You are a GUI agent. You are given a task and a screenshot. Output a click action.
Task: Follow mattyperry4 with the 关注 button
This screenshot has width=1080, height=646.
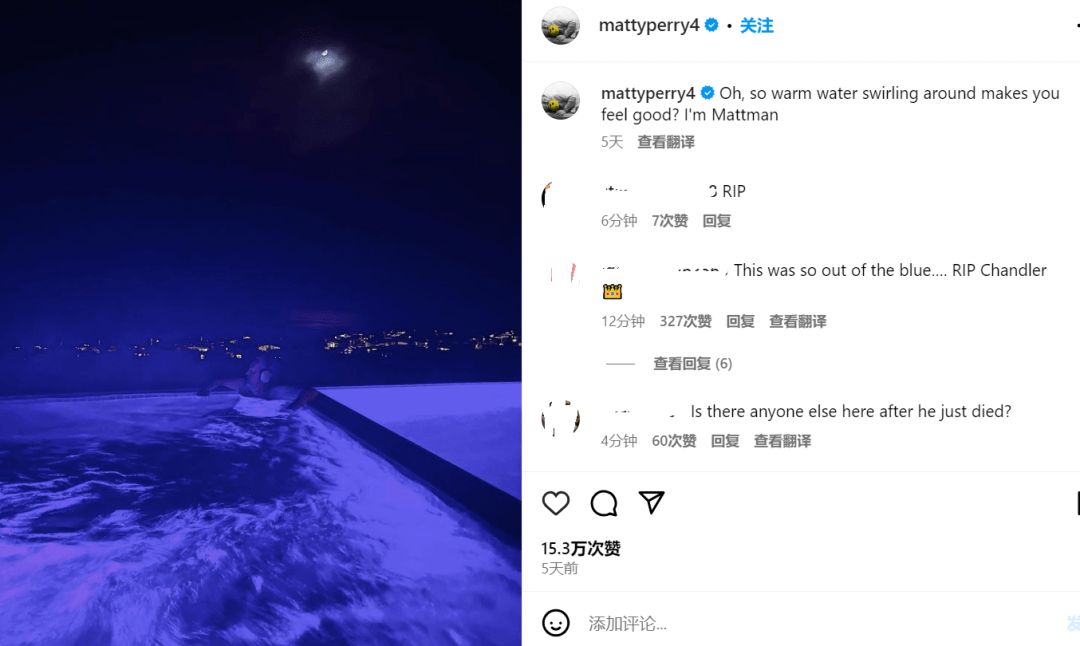[756, 25]
